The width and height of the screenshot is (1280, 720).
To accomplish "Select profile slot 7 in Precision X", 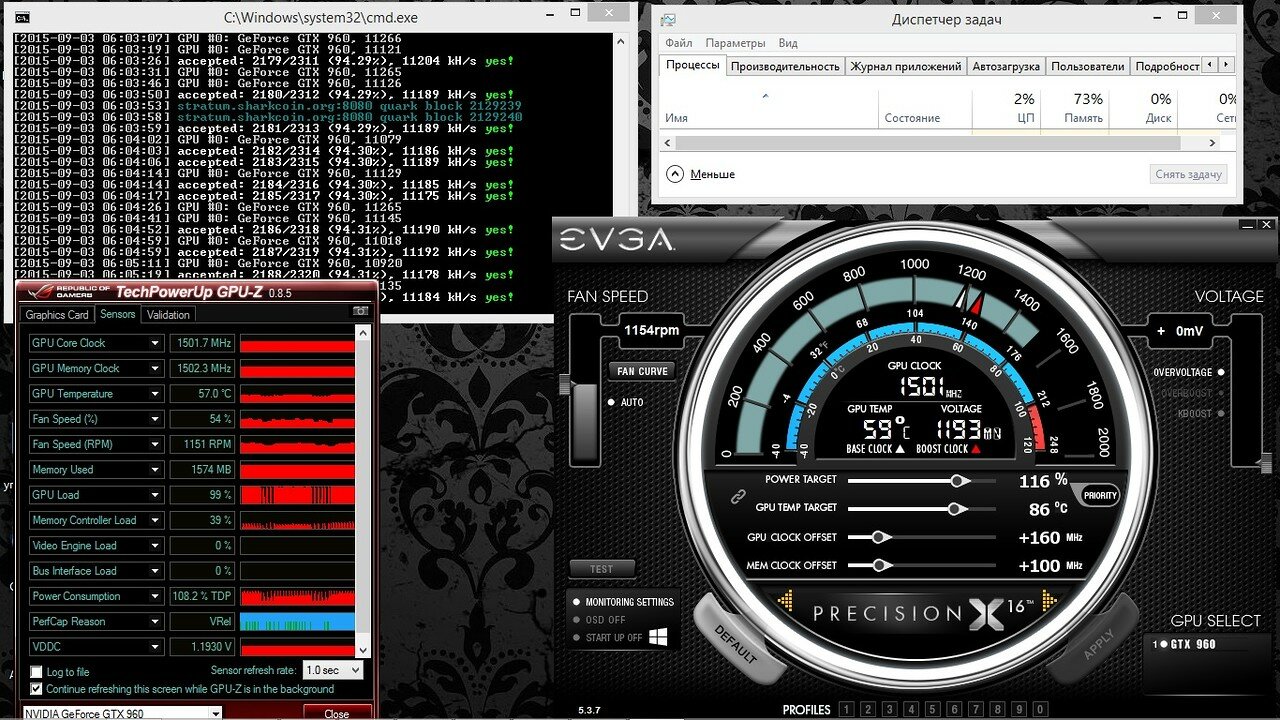I will [x=977, y=710].
